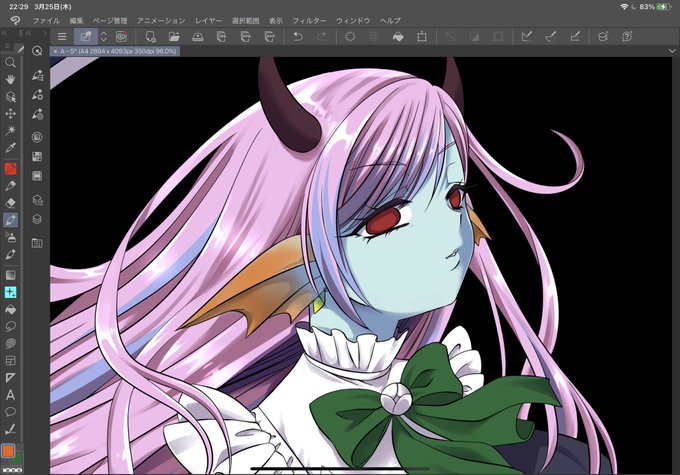
Task: Fill using the command bar bucket icon
Action: click(x=398, y=36)
